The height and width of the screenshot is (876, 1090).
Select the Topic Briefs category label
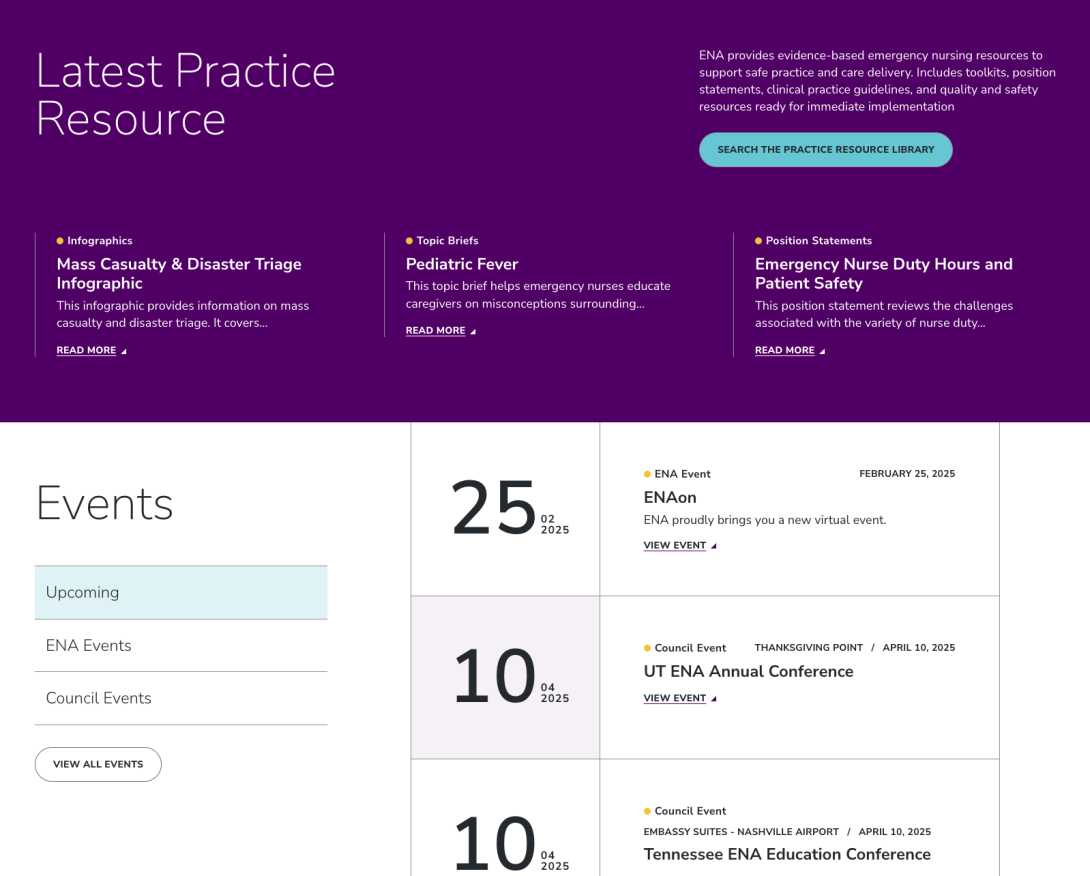pos(447,241)
